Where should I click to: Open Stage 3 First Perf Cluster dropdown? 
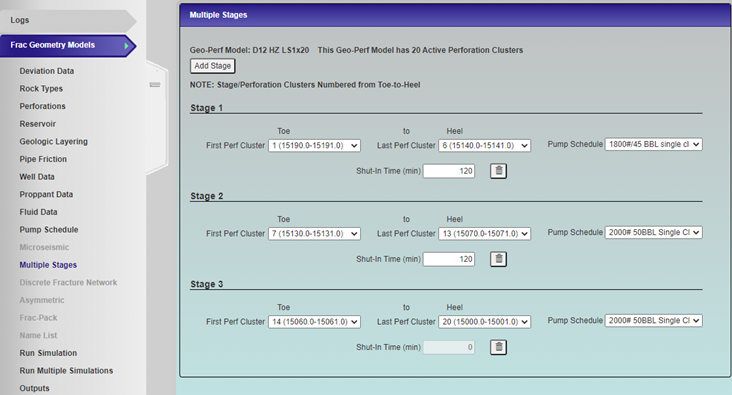click(x=314, y=322)
